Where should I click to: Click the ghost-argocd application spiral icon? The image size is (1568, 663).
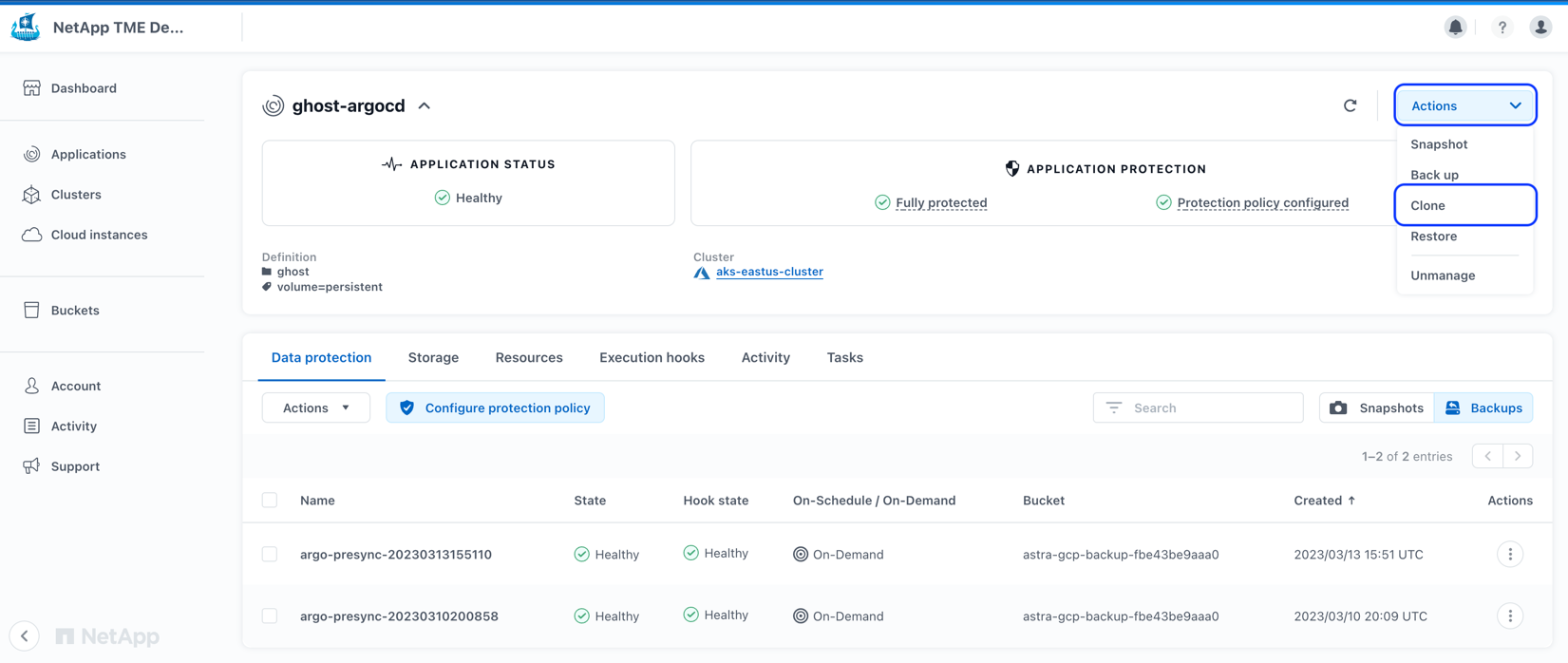[274, 105]
